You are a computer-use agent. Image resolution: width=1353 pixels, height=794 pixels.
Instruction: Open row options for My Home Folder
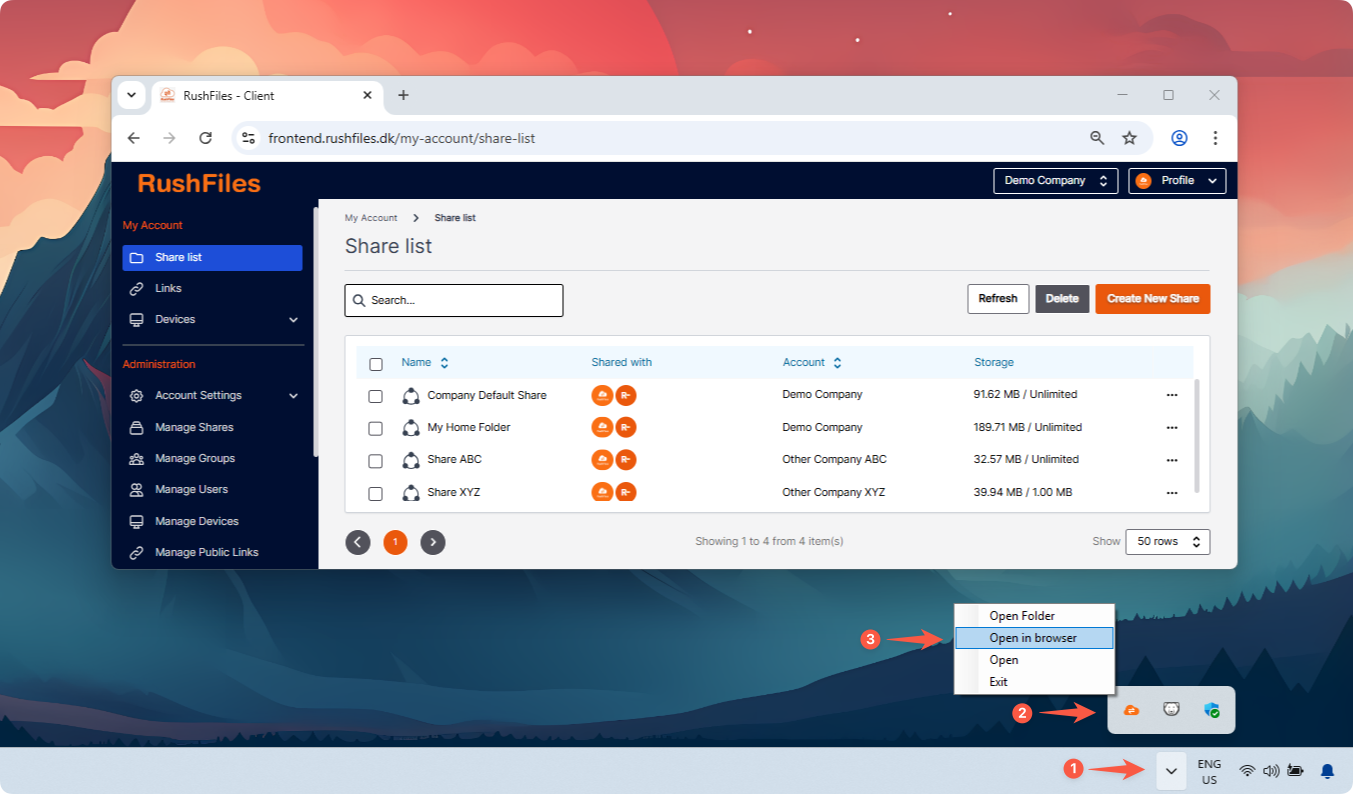(1172, 427)
